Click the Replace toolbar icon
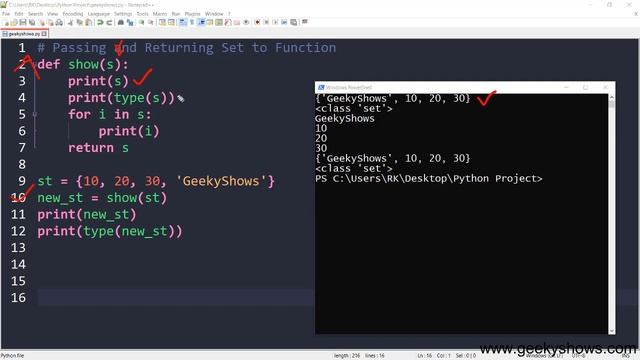The image size is (640, 360). pyautogui.click(x=130, y=22)
